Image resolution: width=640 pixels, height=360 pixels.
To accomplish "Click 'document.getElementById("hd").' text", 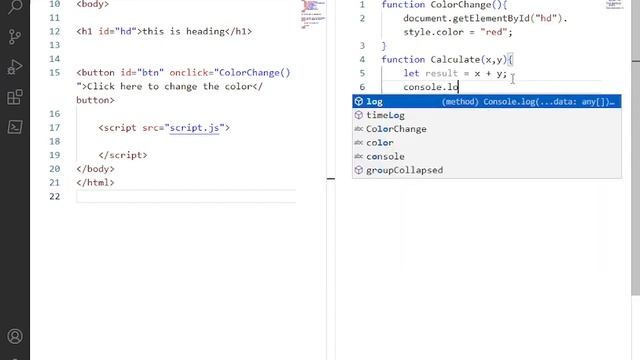I will 485,18.
